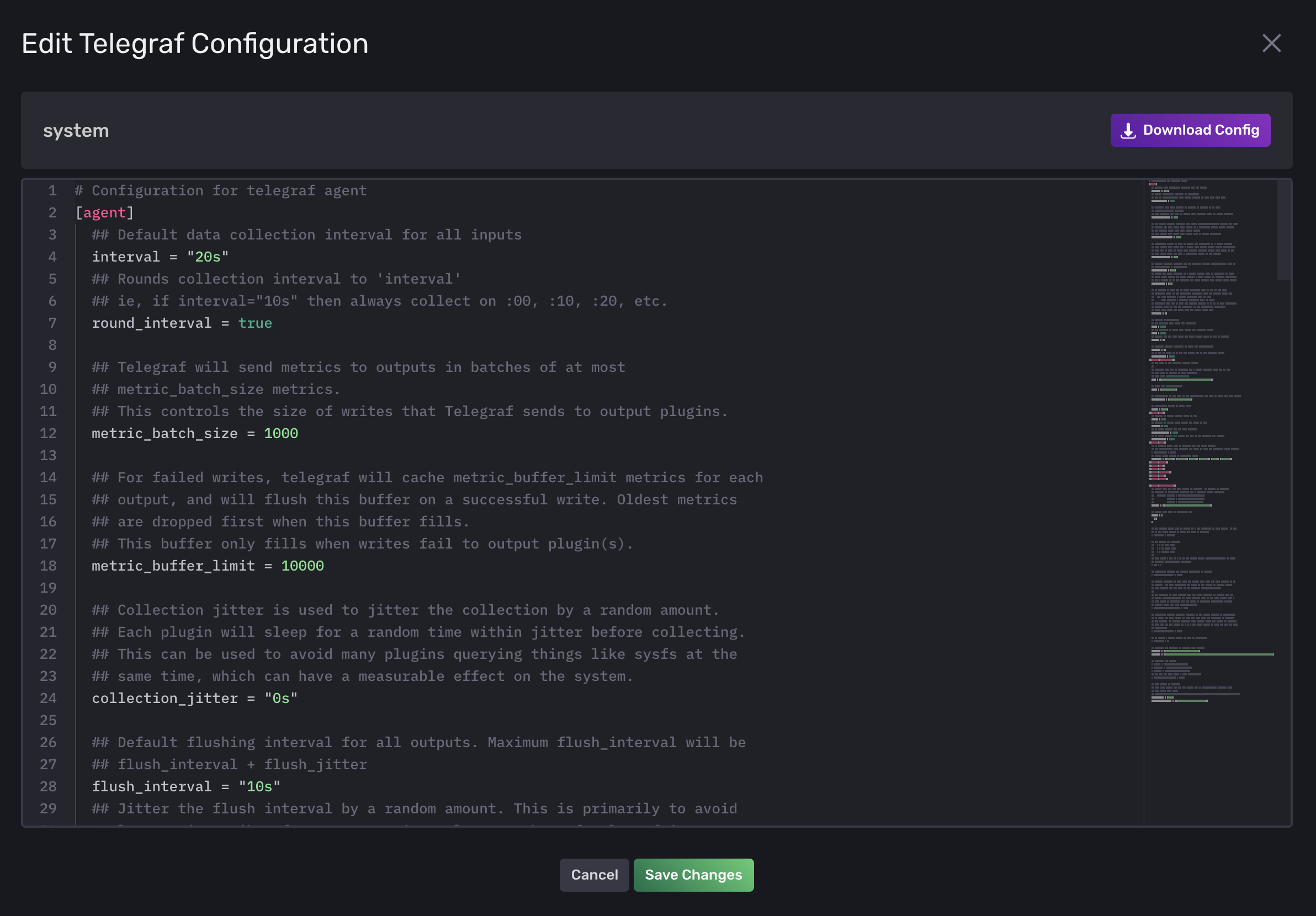
Task: Click the 'metric_batch_size = 1000' line
Action: coord(195,433)
